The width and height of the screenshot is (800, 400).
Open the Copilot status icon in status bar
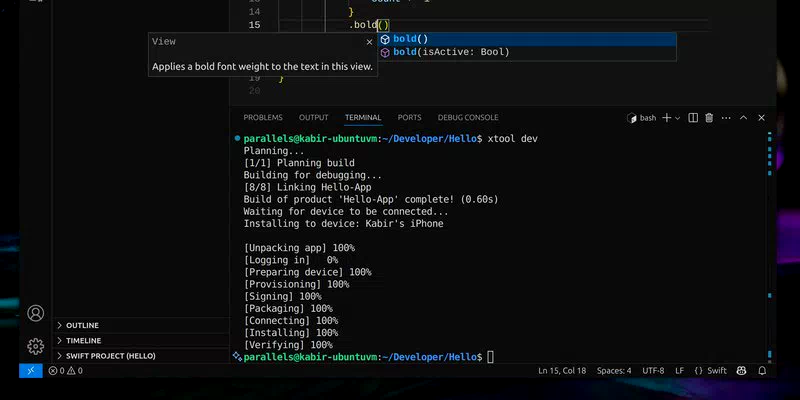[x=742, y=371]
